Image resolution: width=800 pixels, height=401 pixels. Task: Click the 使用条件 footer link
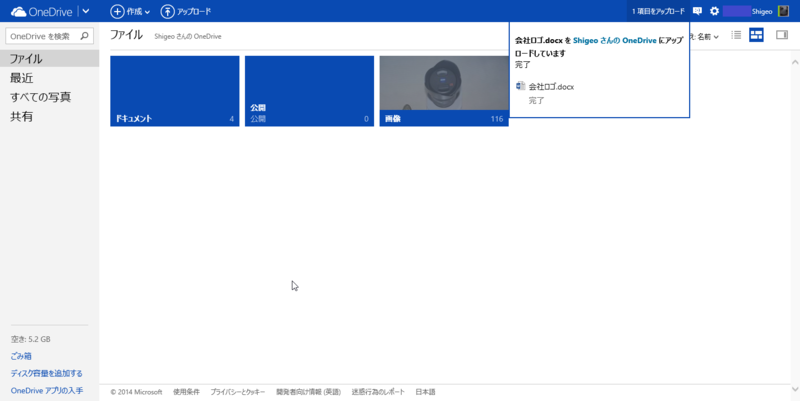(186, 392)
